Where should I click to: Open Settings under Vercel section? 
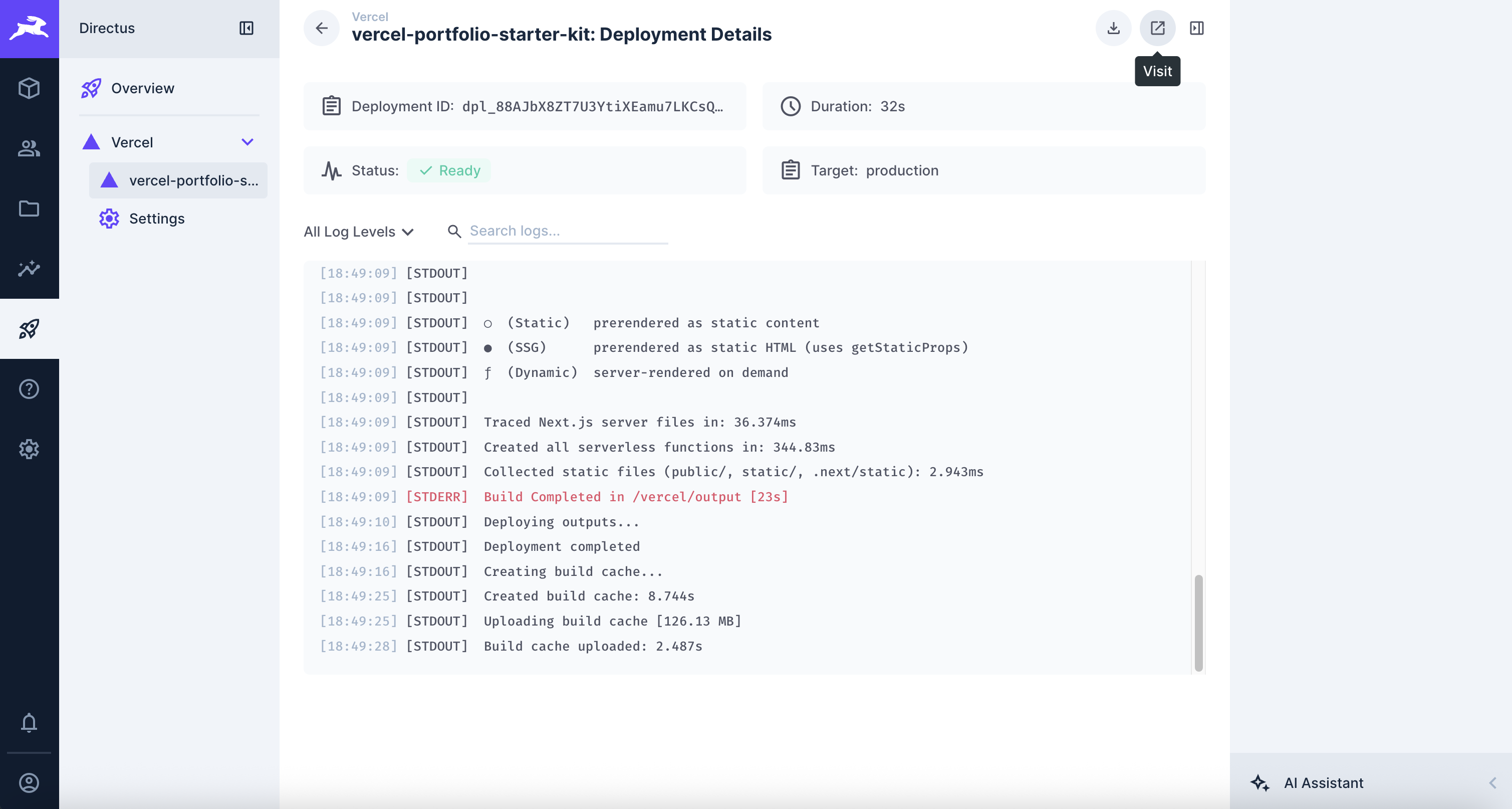157,218
